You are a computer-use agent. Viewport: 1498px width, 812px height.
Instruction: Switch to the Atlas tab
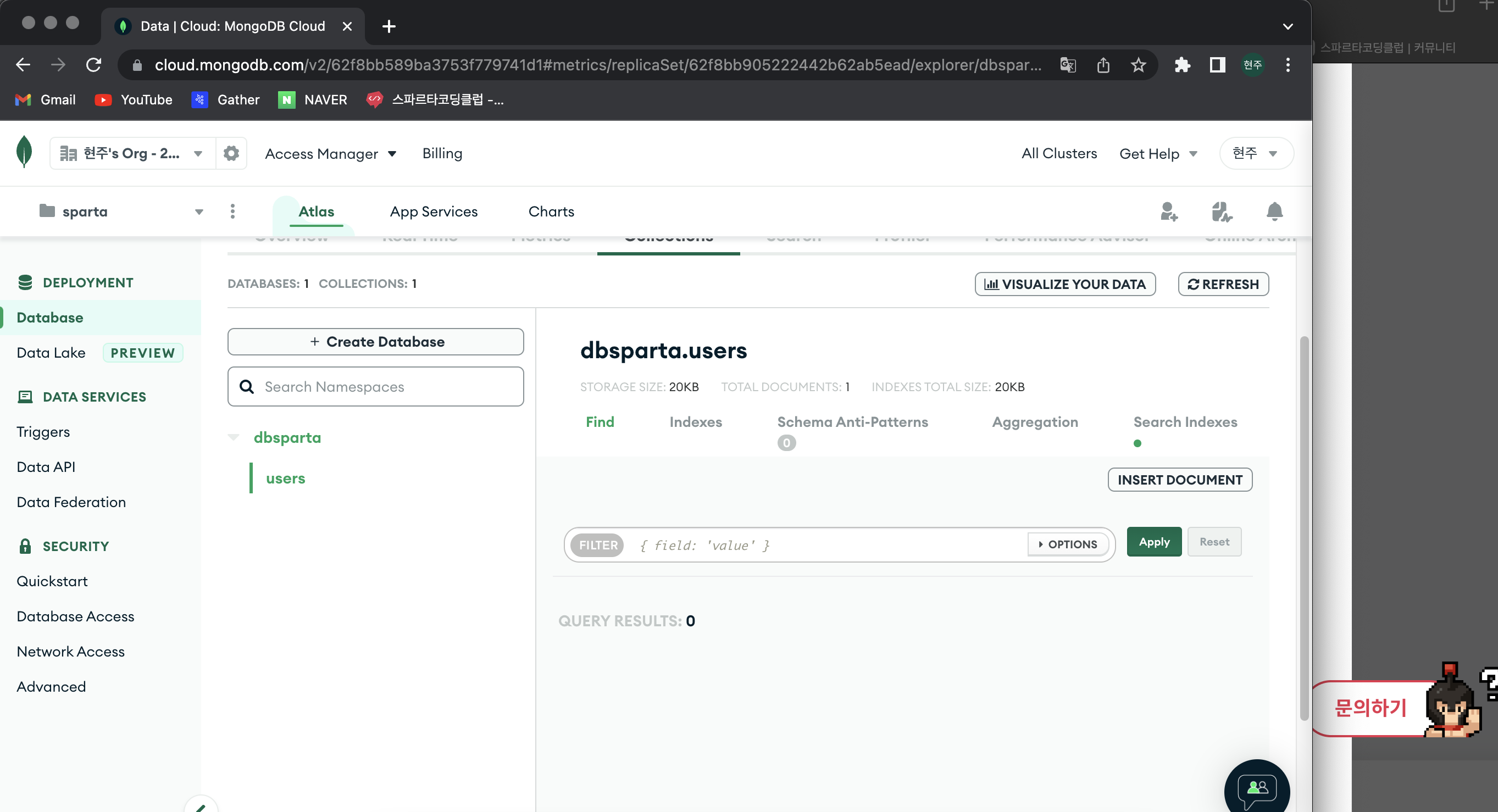[x=317, y=212]
